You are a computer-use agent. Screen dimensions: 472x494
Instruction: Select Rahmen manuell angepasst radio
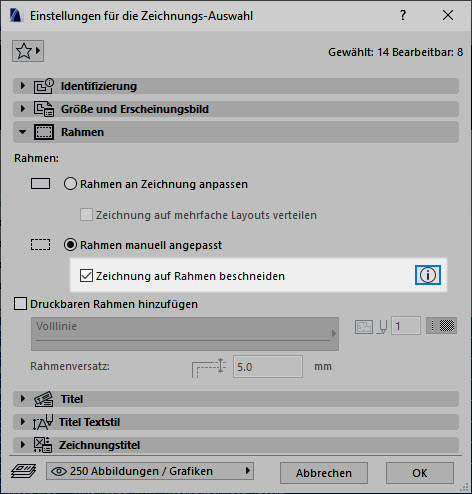click(x=70, y=245)
